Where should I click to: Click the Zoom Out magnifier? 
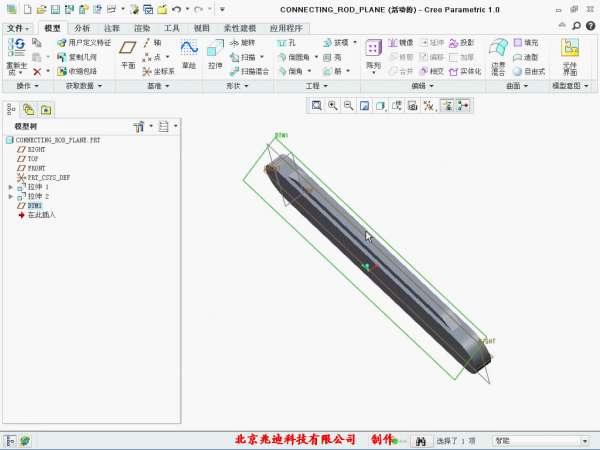click(348, 105)
